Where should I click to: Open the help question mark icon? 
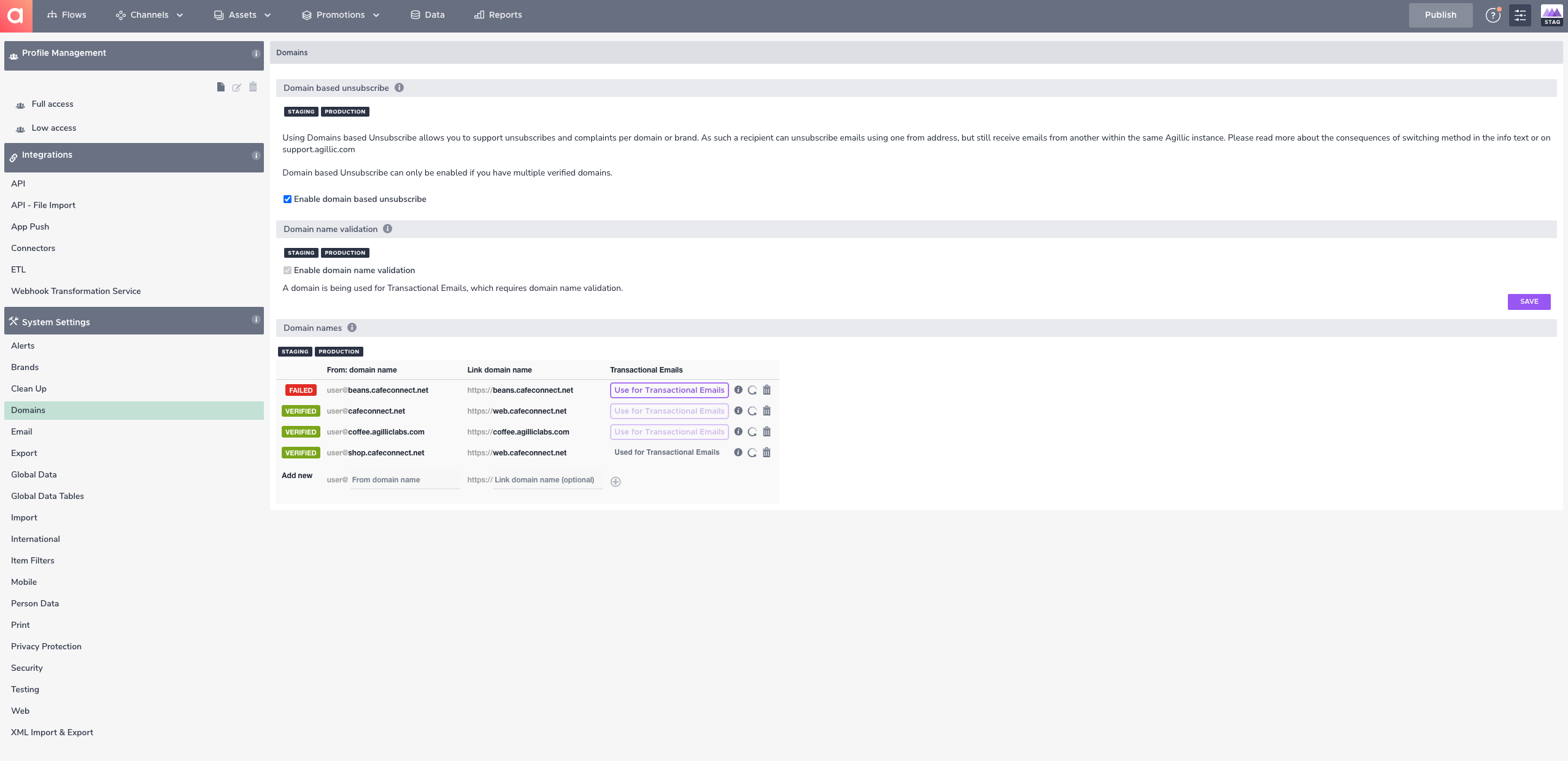(1493, 15)
